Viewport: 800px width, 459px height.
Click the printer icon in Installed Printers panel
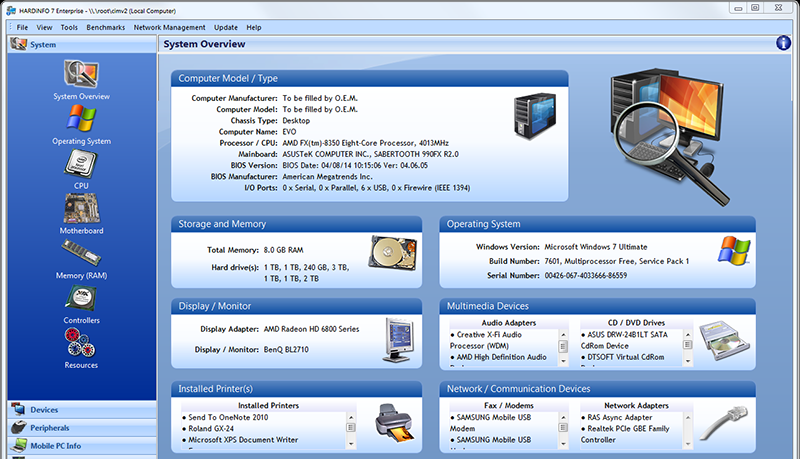coord(394,423)
